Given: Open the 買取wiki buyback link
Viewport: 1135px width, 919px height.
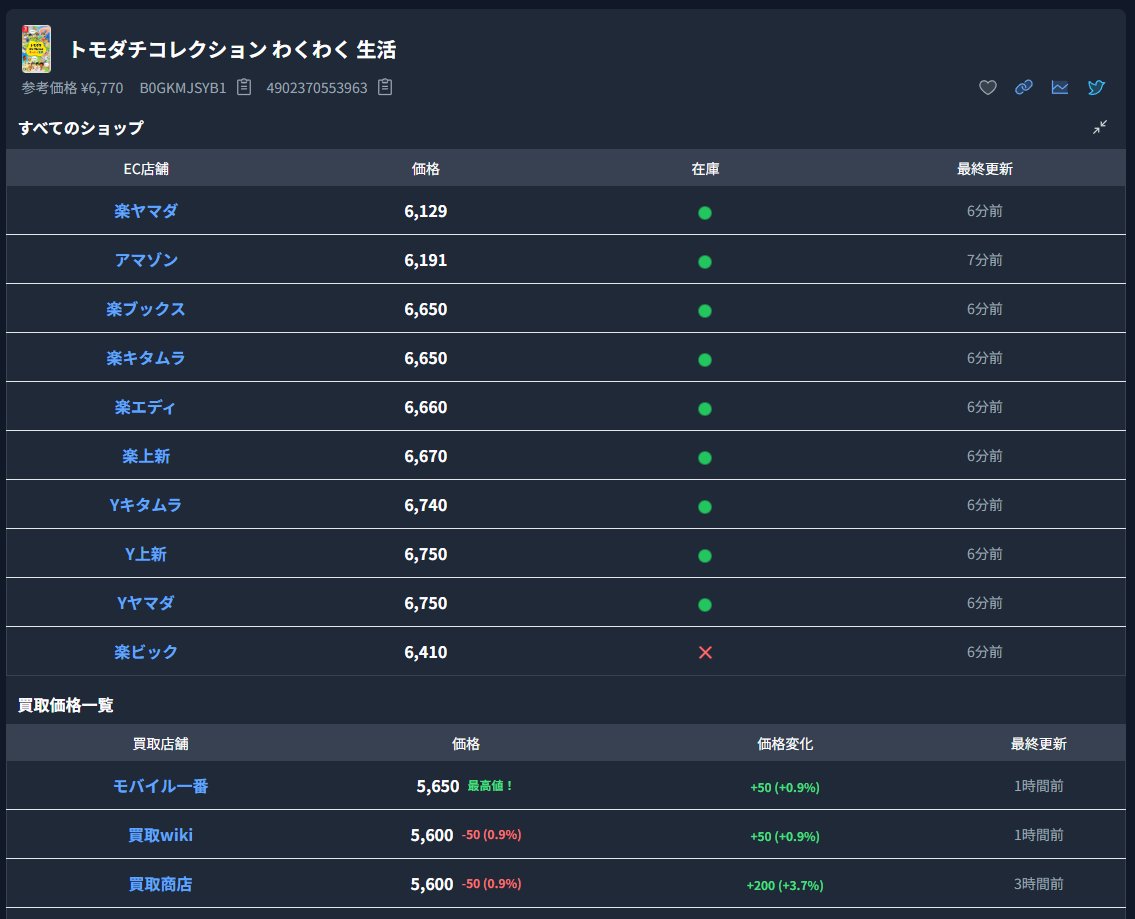Looking at the screenshot, I should (x=160, y=836).
